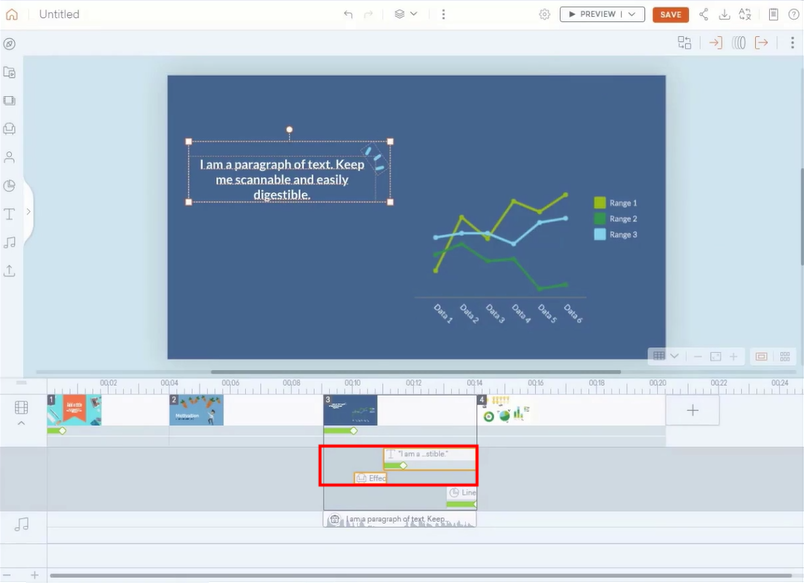The width and height of the screenshot is (804, 583).
Task: Open the translate language tool
Action: pyautogui.click(x=745, y=14)
